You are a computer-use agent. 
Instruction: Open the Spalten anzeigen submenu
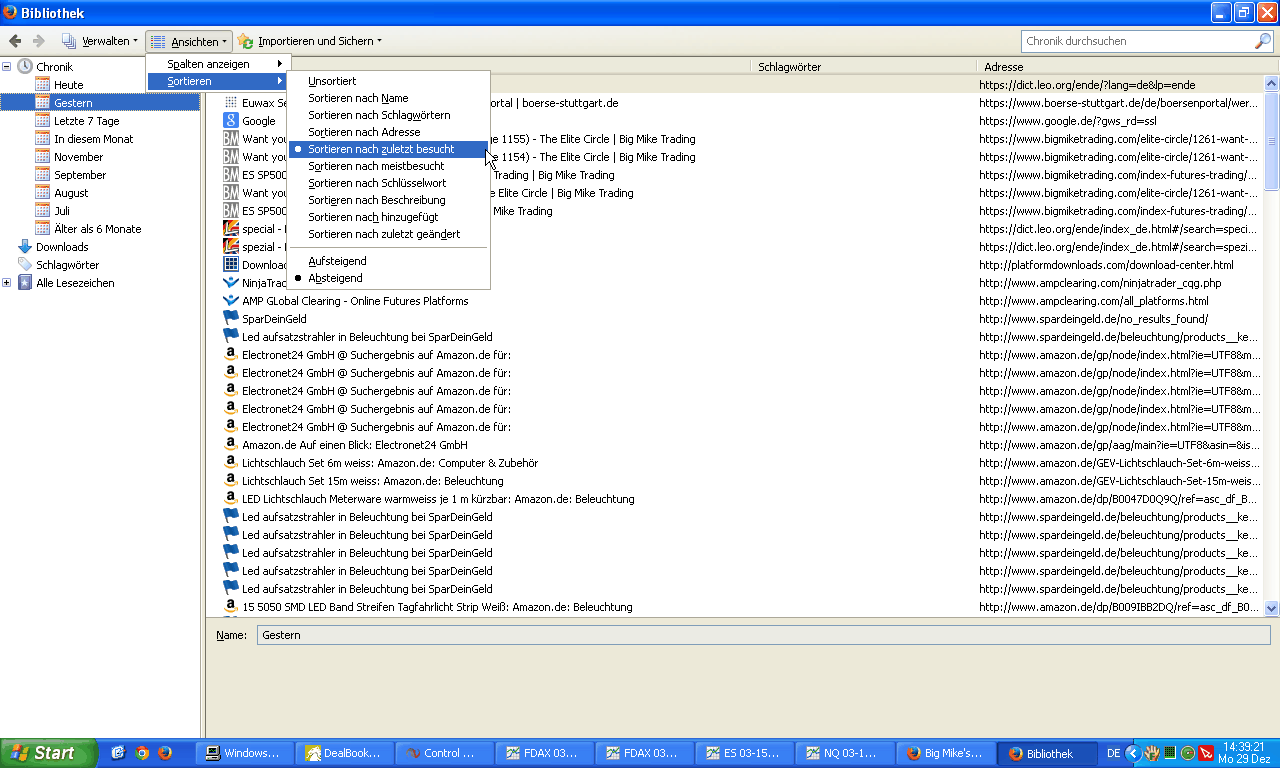click(x=217, y=64)
